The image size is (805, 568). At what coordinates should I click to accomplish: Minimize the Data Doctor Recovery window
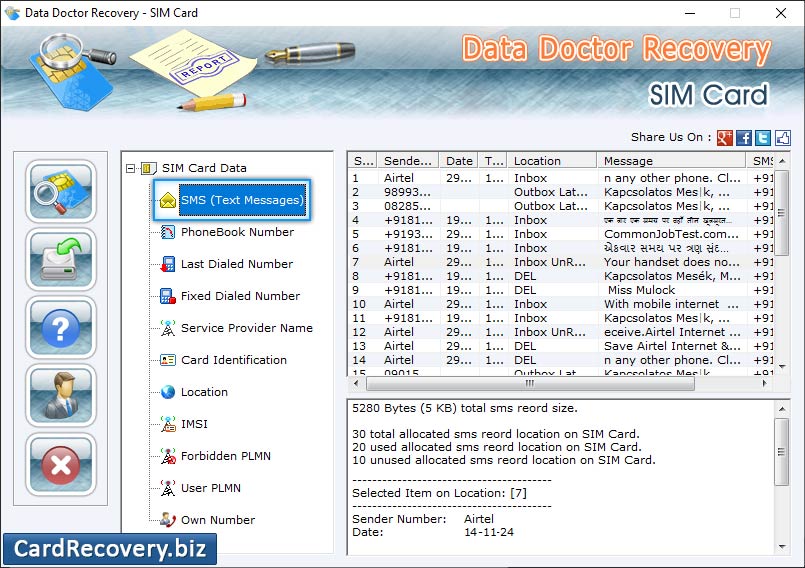tap(690, 13)
